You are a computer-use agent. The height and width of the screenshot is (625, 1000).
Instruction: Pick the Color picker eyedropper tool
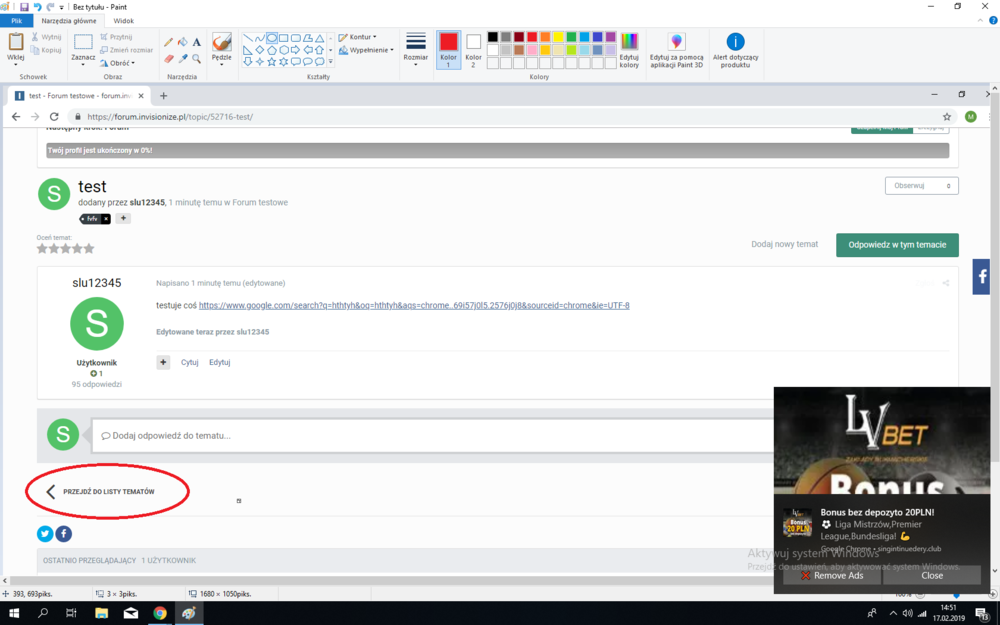coord(182,59)
